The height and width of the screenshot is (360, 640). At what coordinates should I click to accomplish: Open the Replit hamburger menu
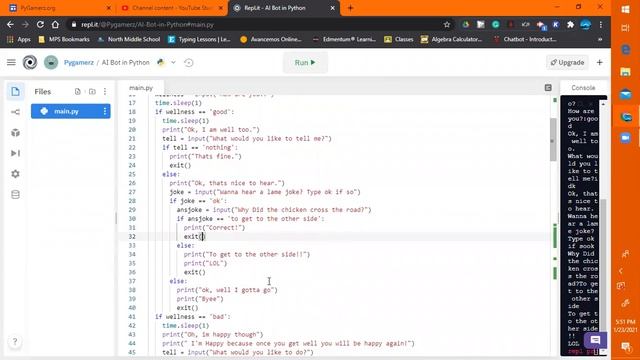tap(11, 62)
